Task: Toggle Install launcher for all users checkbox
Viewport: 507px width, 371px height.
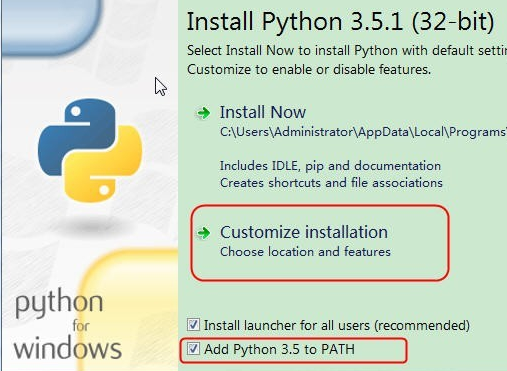Action: tap(193, 324)
